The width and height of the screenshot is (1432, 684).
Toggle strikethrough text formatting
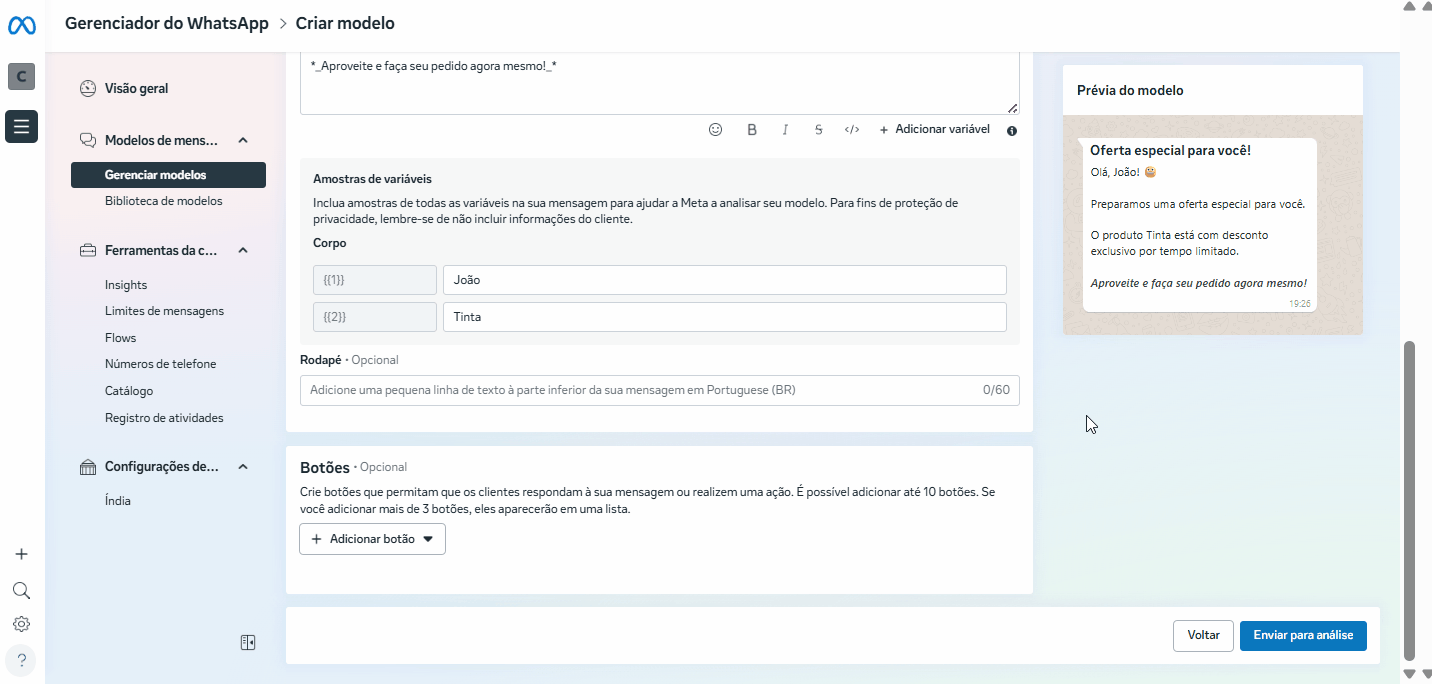(x=818, y=130)
